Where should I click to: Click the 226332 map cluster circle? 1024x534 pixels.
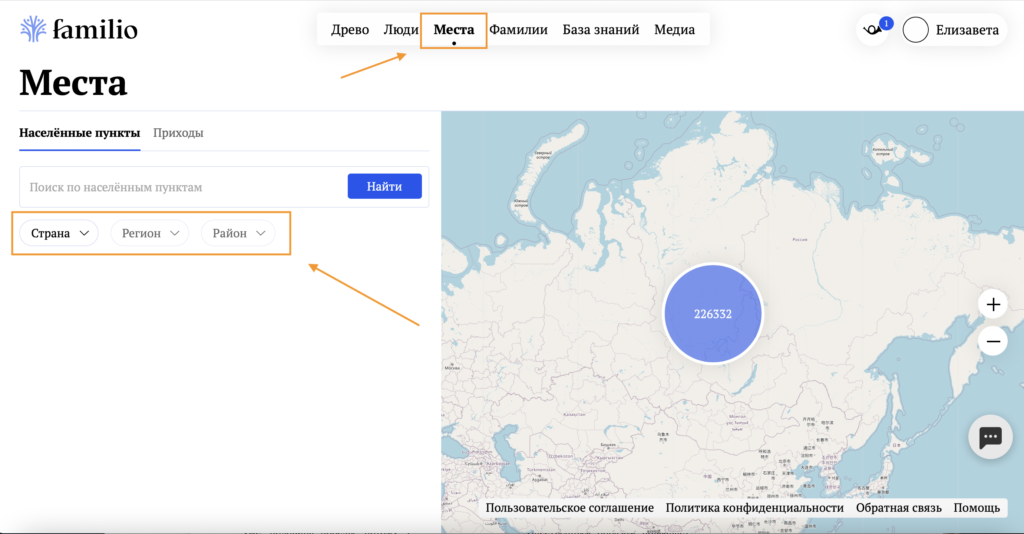click(712, 314)
